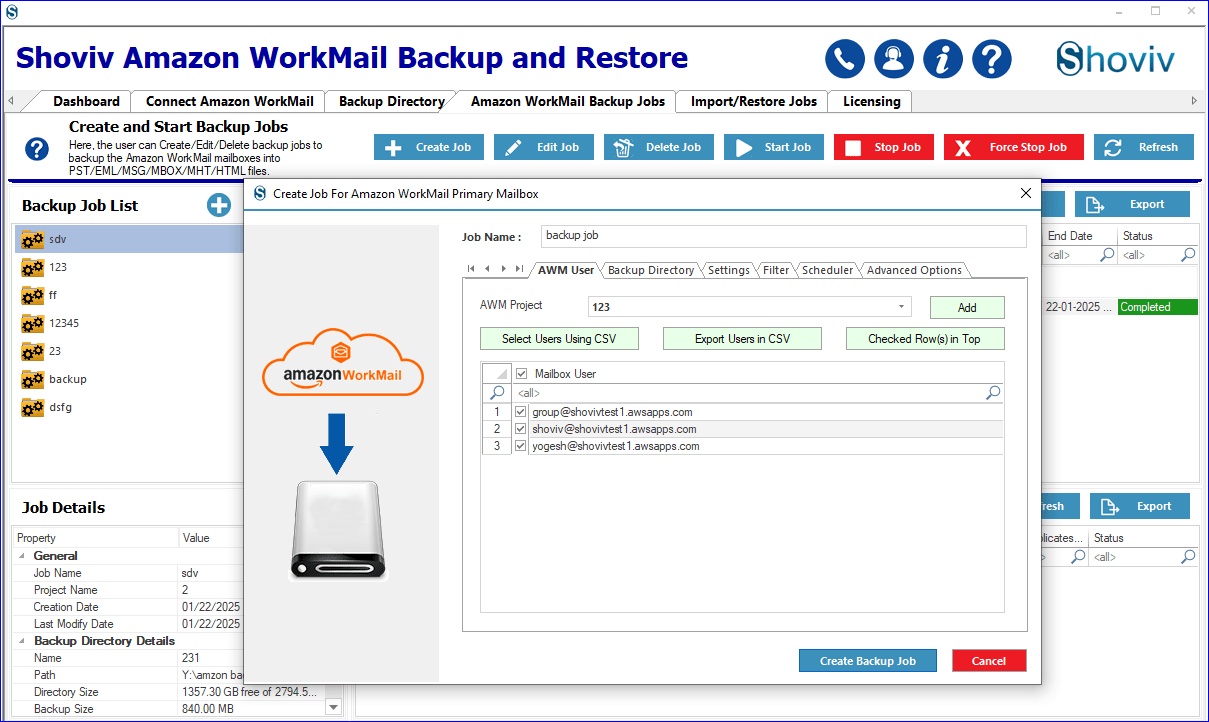This screenshot has width=1209, height=722.
Task: Click the left magnifier in Mailbox User filter row
Action: pos(497,393)
